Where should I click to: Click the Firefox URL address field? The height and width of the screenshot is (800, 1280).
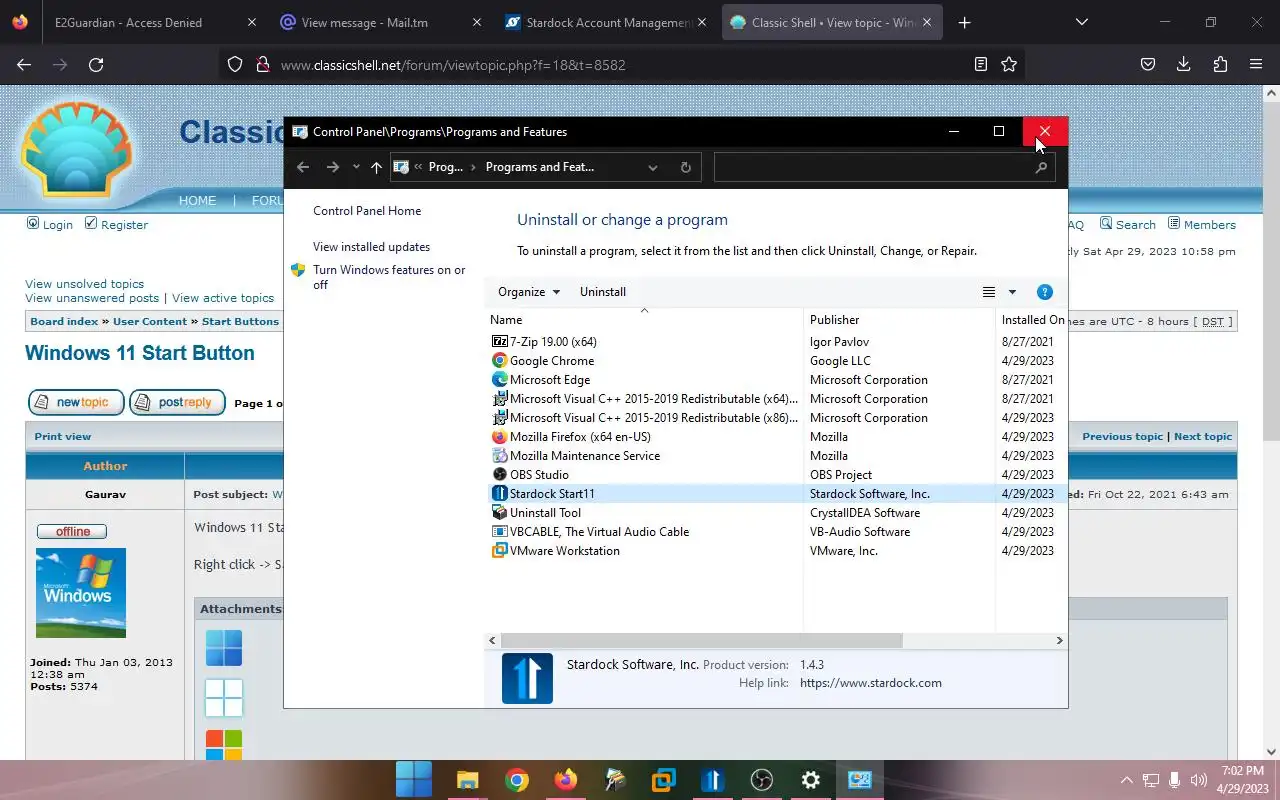point(620,64)
